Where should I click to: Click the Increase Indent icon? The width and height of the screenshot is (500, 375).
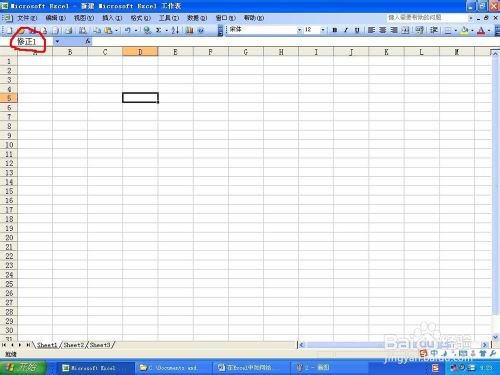(434, 30)
